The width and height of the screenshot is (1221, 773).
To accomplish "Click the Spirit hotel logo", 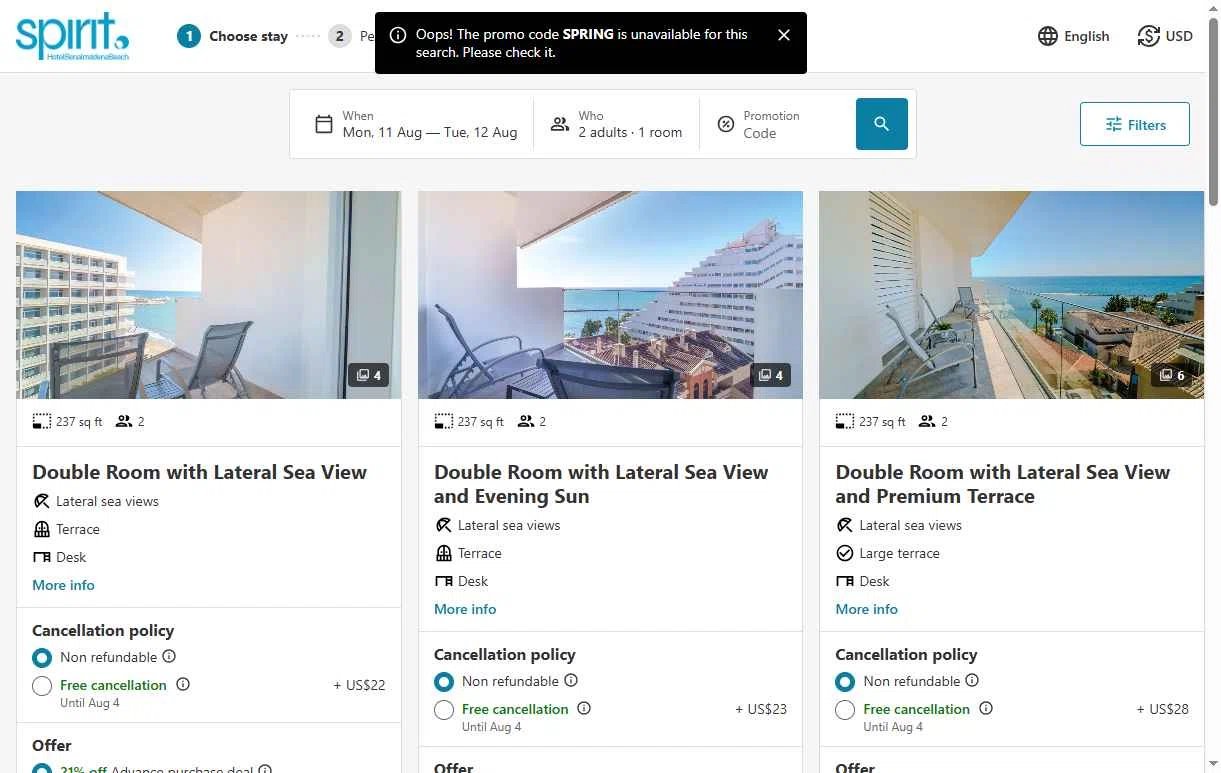I will (72, 36).
